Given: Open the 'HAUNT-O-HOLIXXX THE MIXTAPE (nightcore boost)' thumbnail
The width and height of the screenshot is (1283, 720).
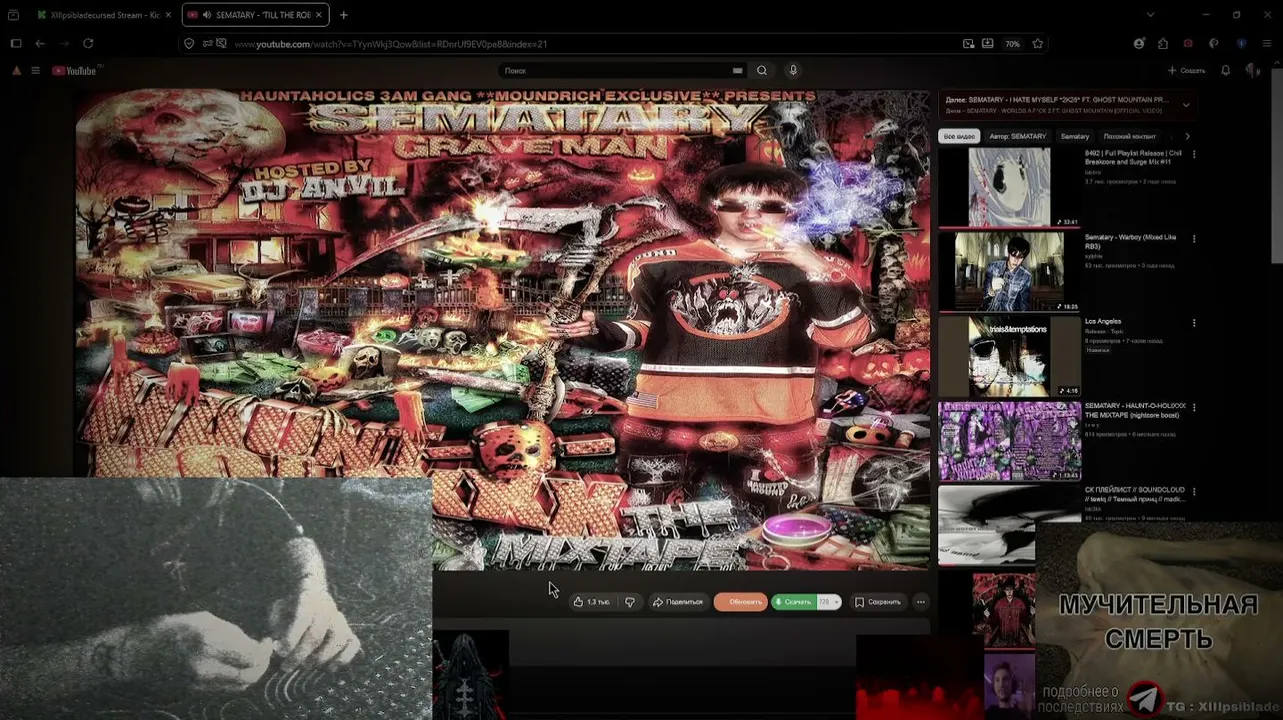Looking at the screenshot, I should pyautogui.click(x=1009, y=441).
